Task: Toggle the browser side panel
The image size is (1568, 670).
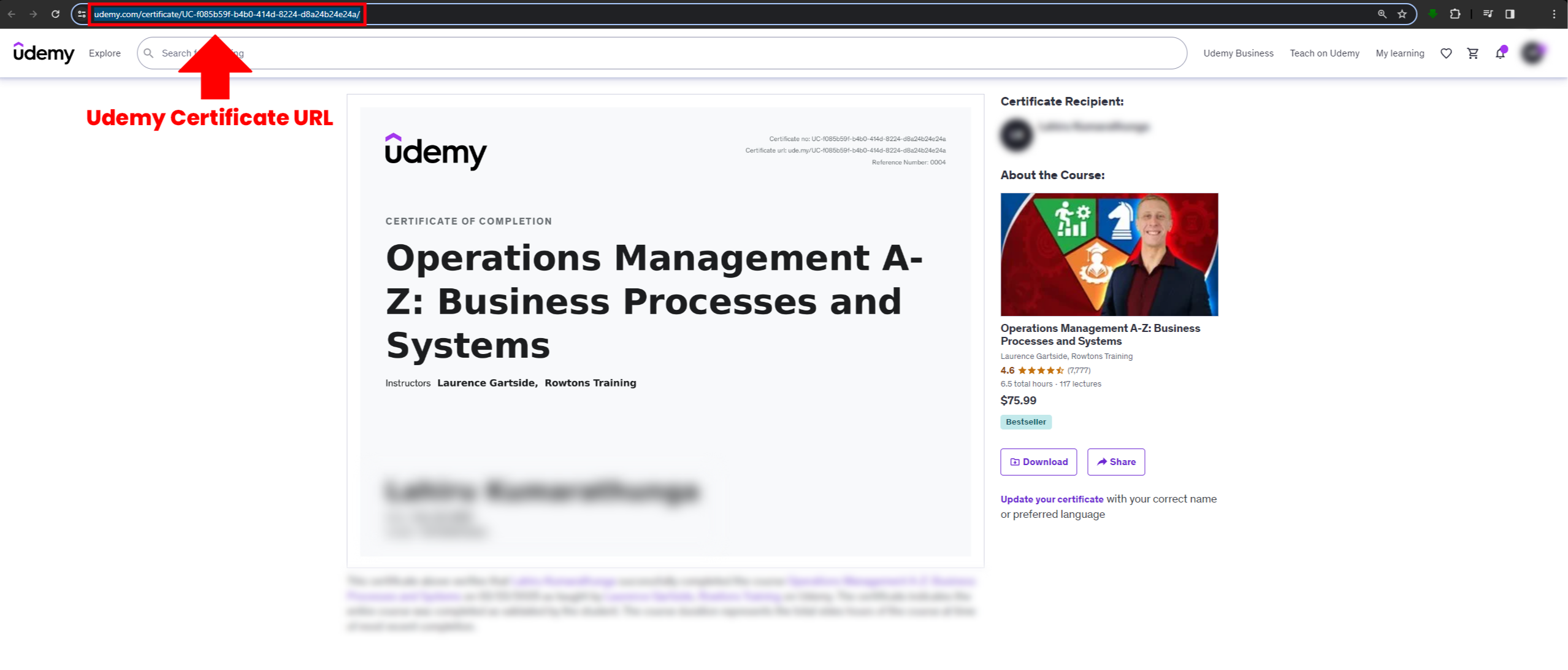Action: tap(1510, 14)
